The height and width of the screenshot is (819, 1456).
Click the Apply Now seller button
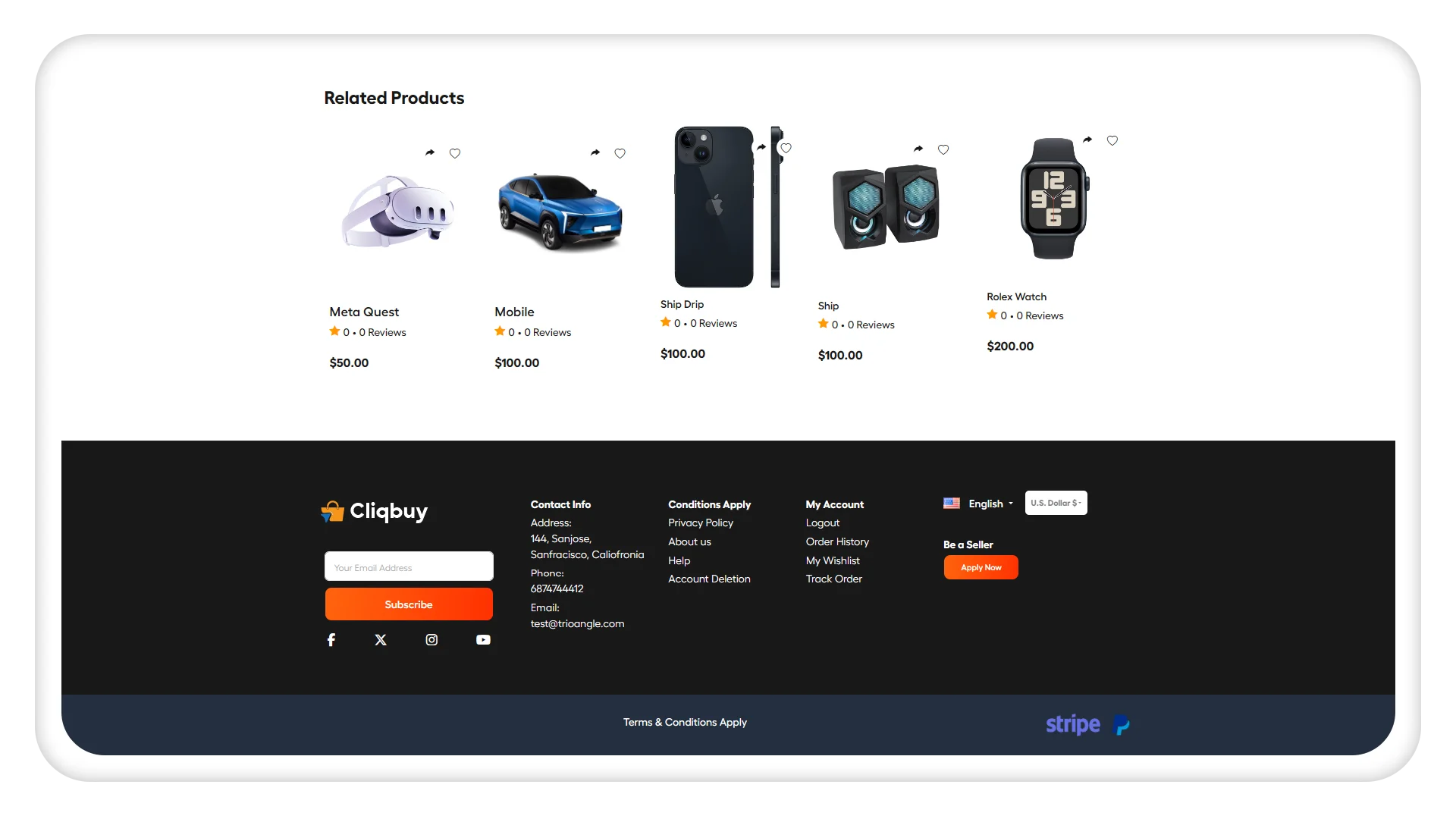pyautogui.click(x=981, y=567)
